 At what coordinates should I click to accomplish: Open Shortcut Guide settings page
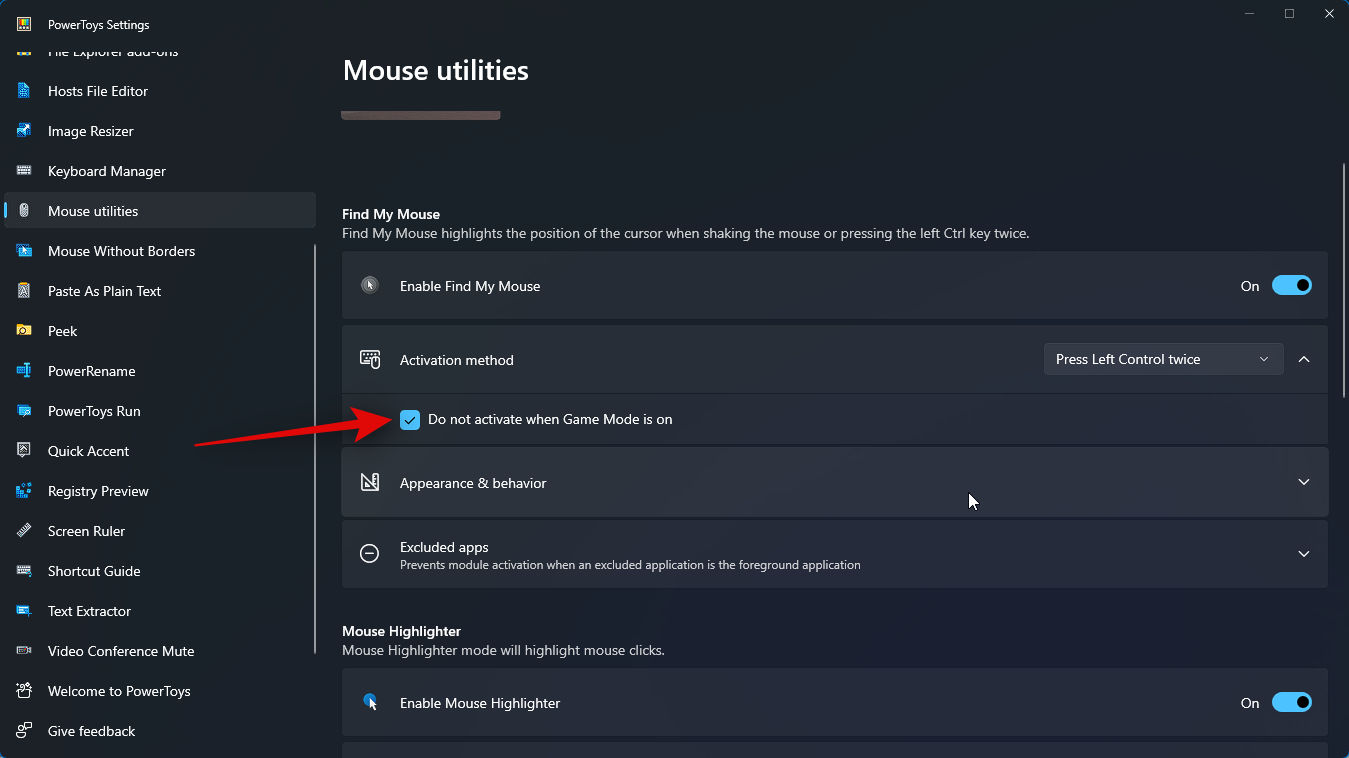point(160,571)
